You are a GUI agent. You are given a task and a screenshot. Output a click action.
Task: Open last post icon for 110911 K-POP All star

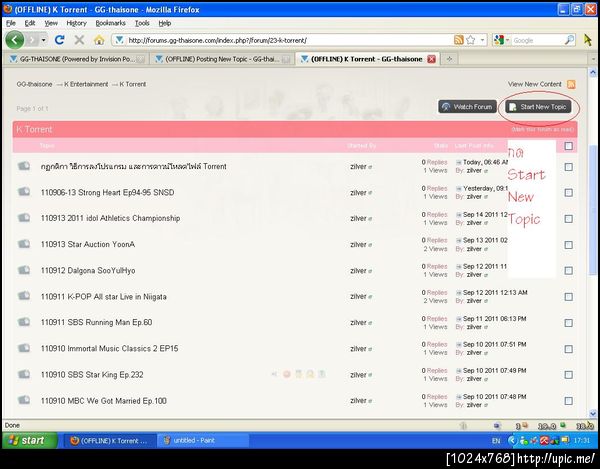(458, 293)
